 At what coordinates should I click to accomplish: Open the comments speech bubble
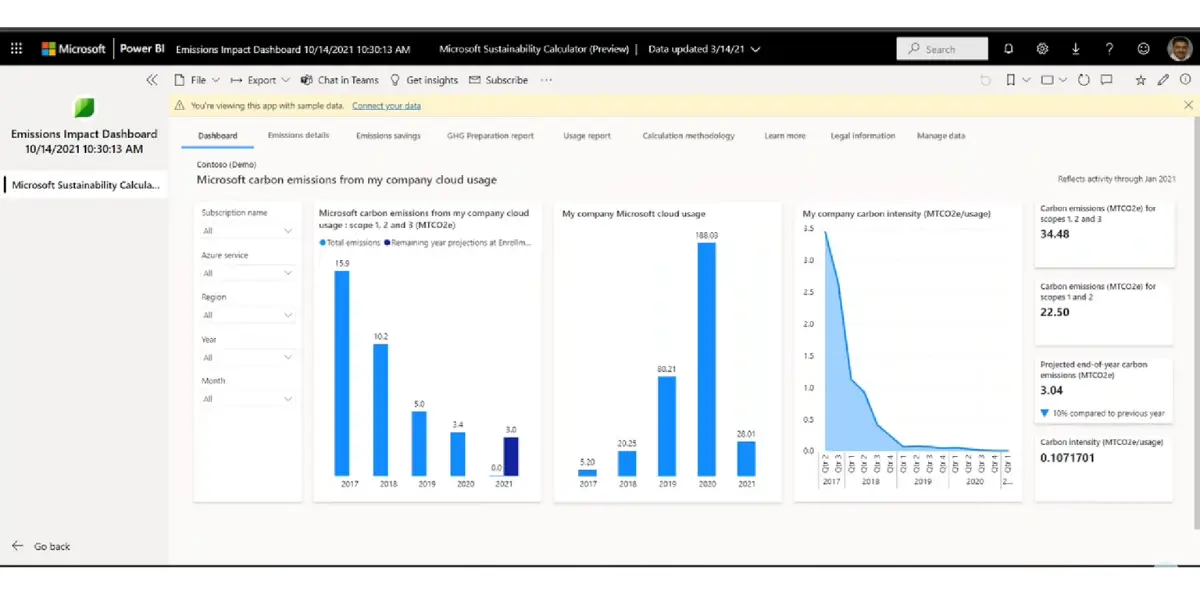pyautogui.click(x=1107, y=80)
